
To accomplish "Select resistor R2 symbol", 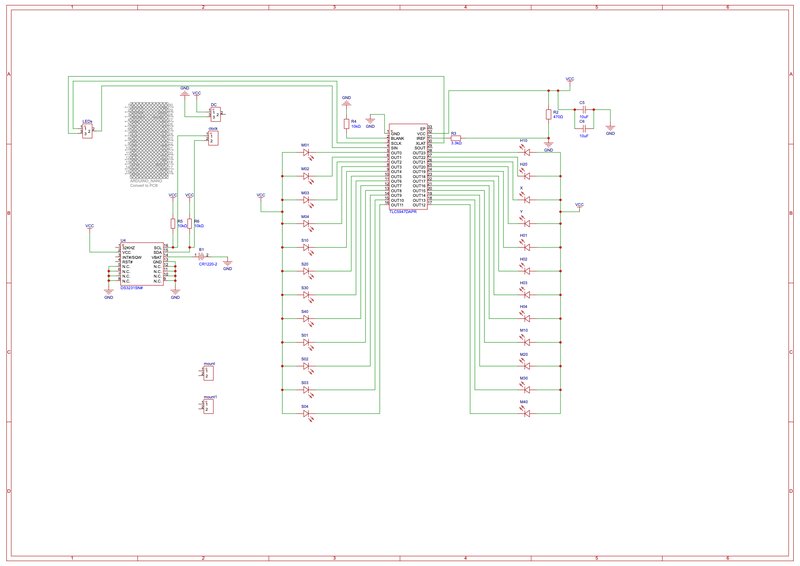I will (548, 114).
